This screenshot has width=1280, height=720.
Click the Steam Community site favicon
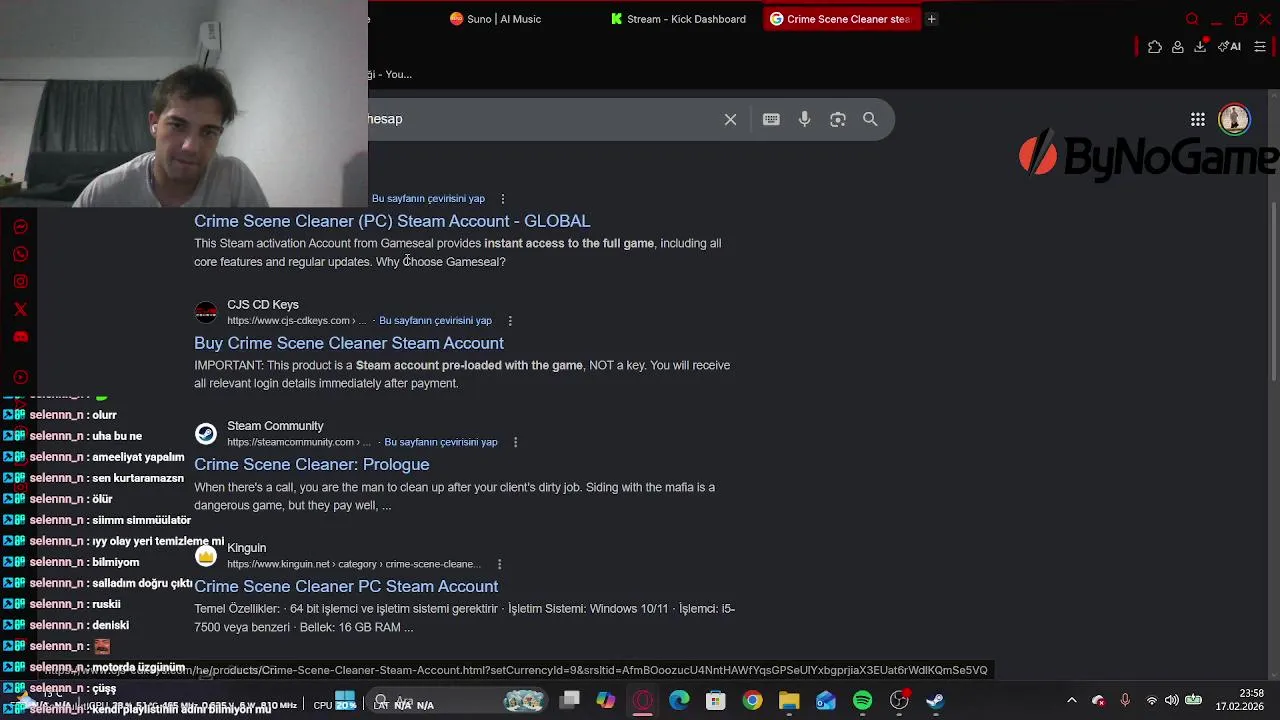click(205, 434)
